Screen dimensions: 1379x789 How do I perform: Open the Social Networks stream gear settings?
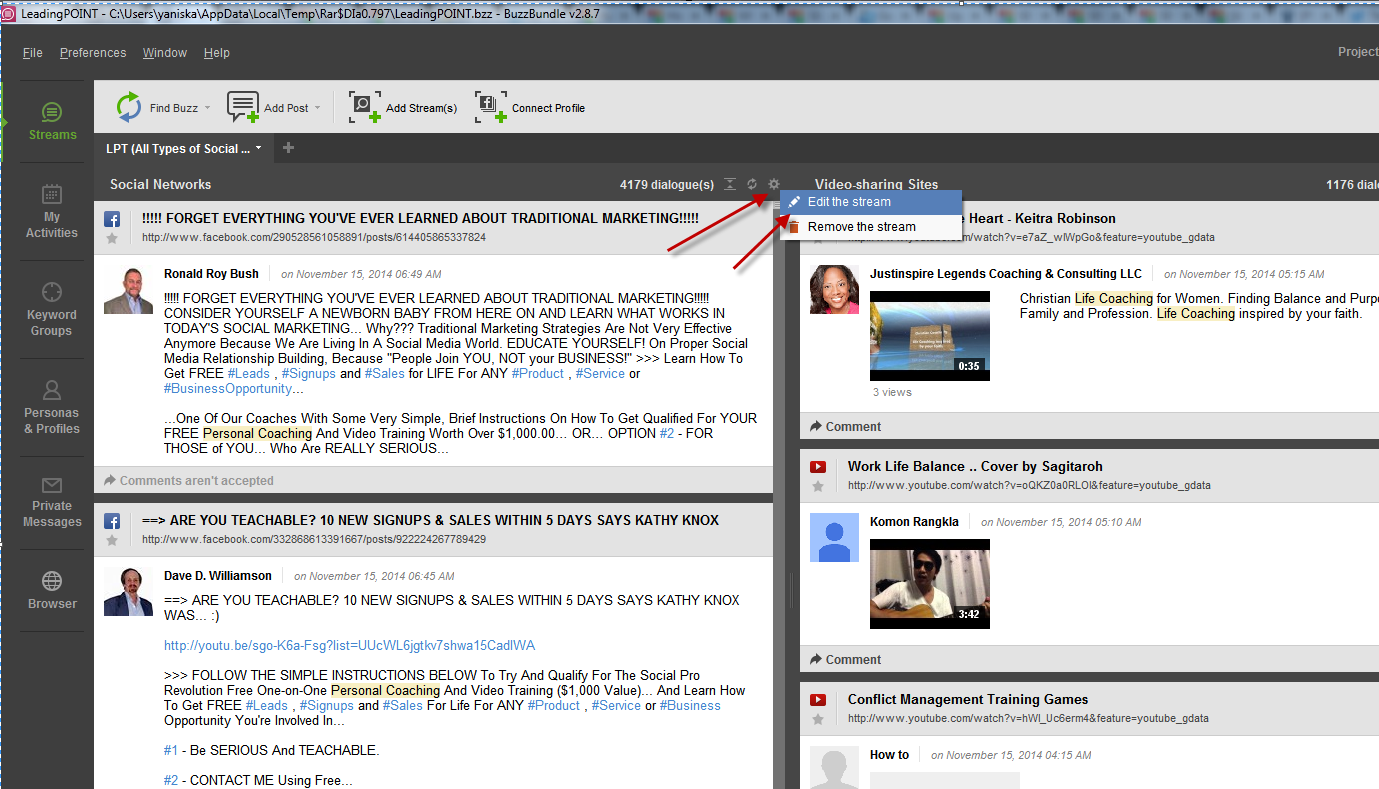[x=773, y=184]
